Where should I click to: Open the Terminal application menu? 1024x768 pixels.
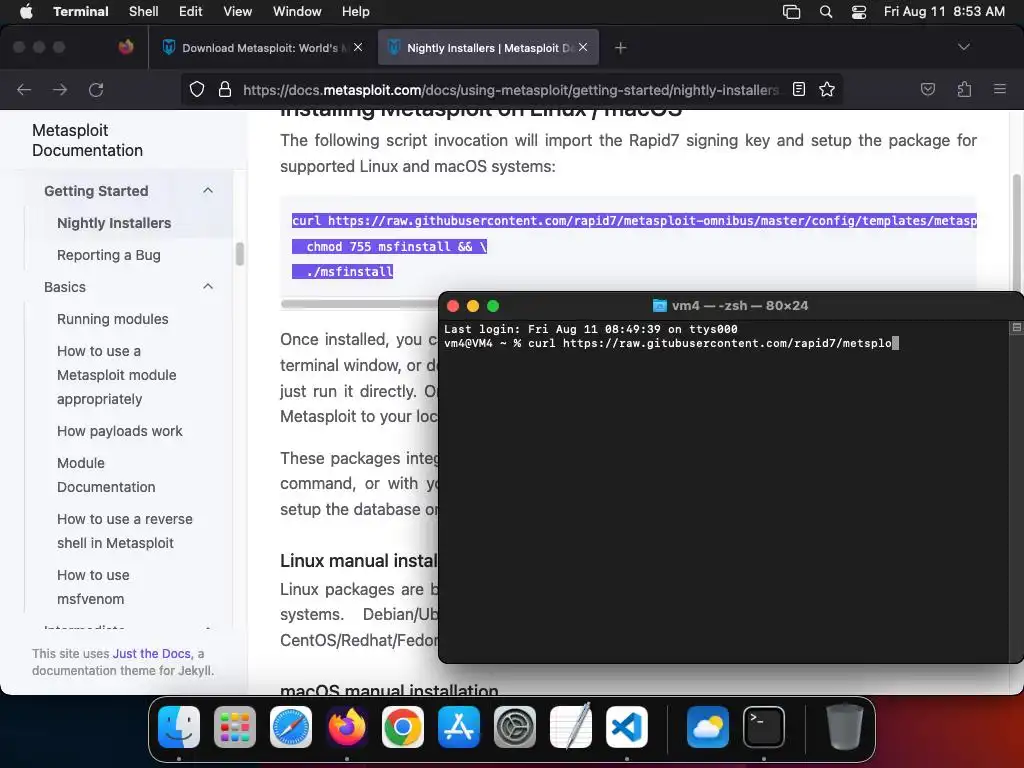point(81,12)
